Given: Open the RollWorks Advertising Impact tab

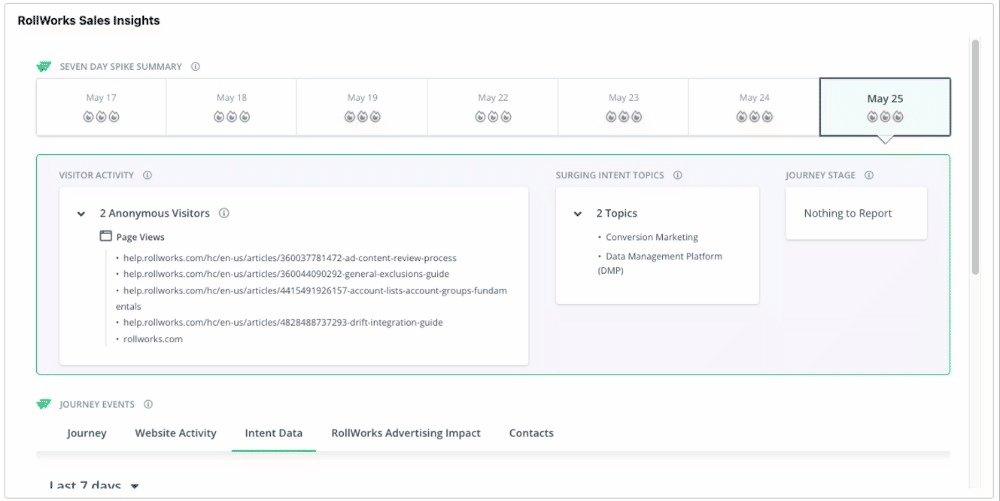Looking at the screenshot, I should pos(406,433).
